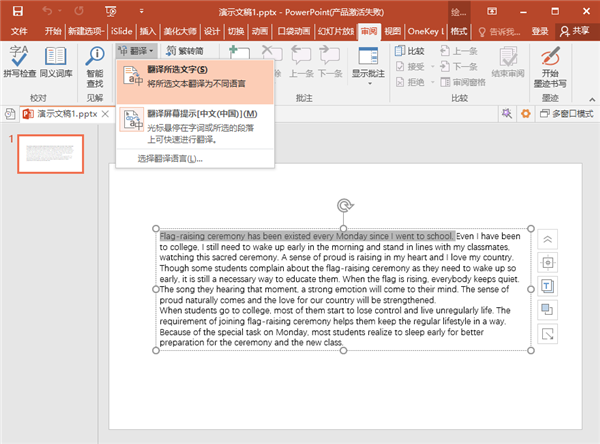Open 同义词库 thesaurus
The image size is (600, 444).
pyautogui.click(x=56, y=62)
